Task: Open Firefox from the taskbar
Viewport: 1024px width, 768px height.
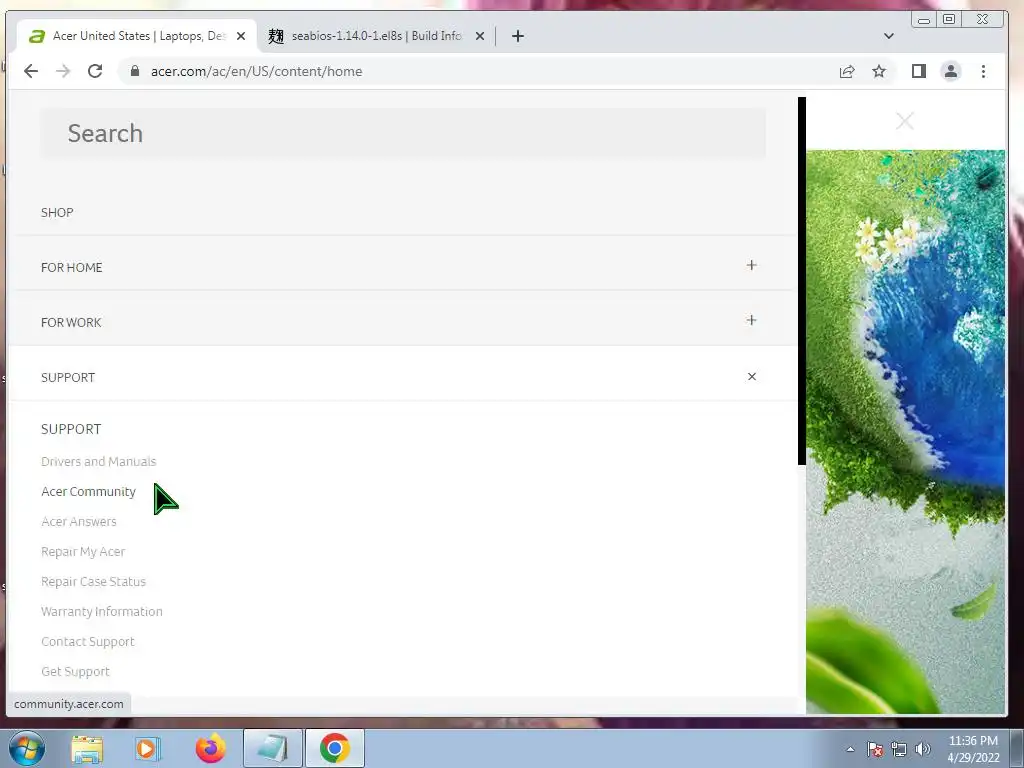Action: (210, 748)
